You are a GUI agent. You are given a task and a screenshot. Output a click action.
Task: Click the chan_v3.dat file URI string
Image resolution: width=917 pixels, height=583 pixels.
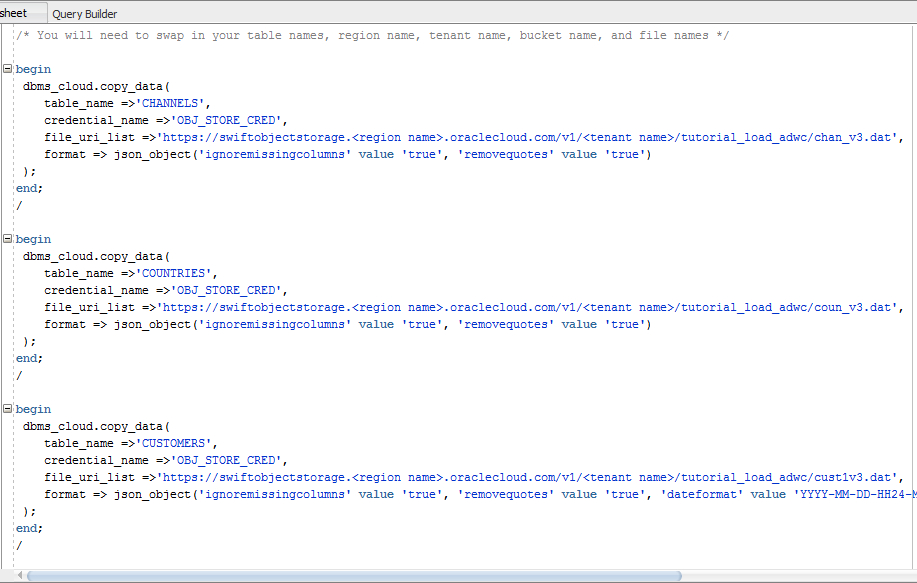pyautogui.click(x=527, y=137)
